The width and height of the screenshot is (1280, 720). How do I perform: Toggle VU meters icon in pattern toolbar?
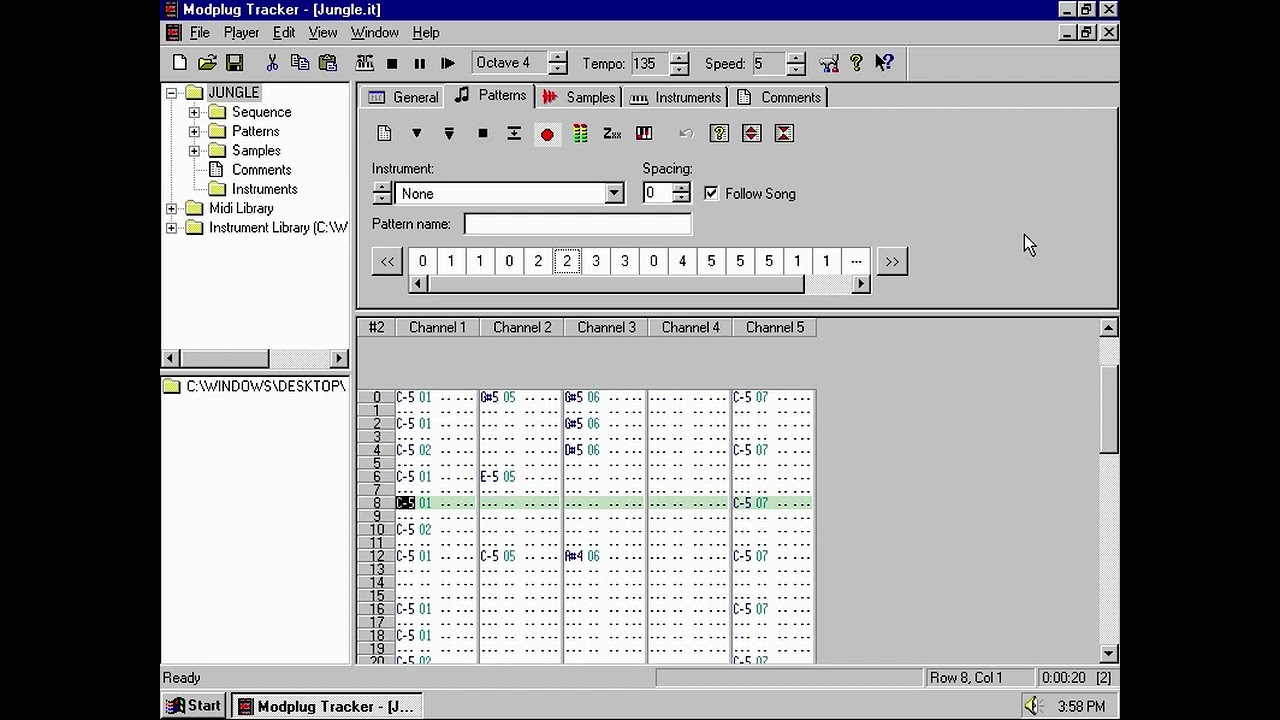580,133
